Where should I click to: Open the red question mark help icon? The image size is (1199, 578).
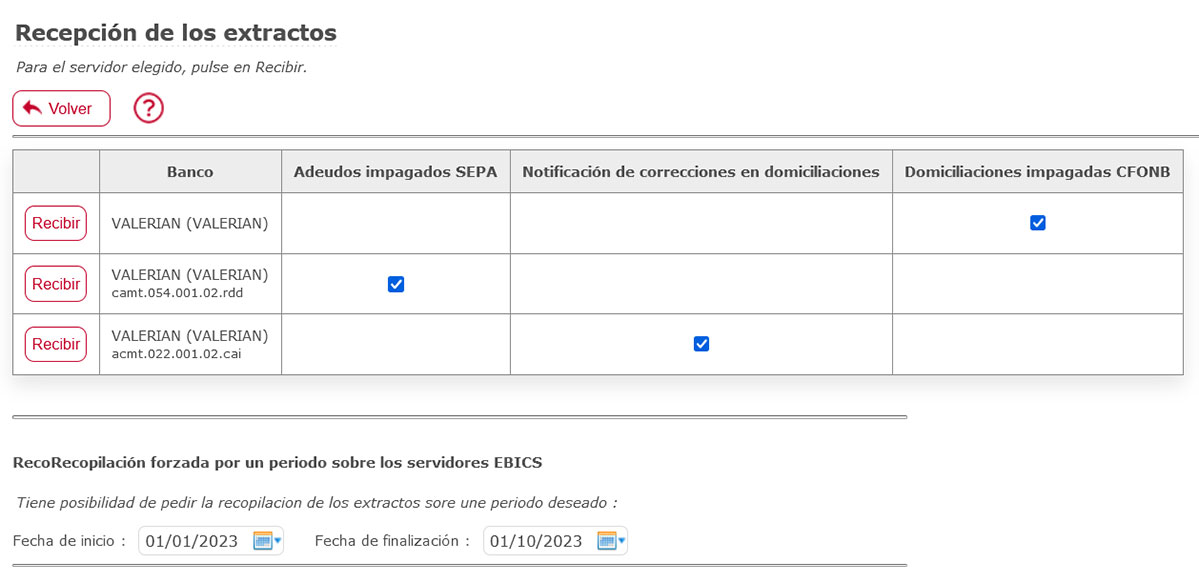(148, 108)
